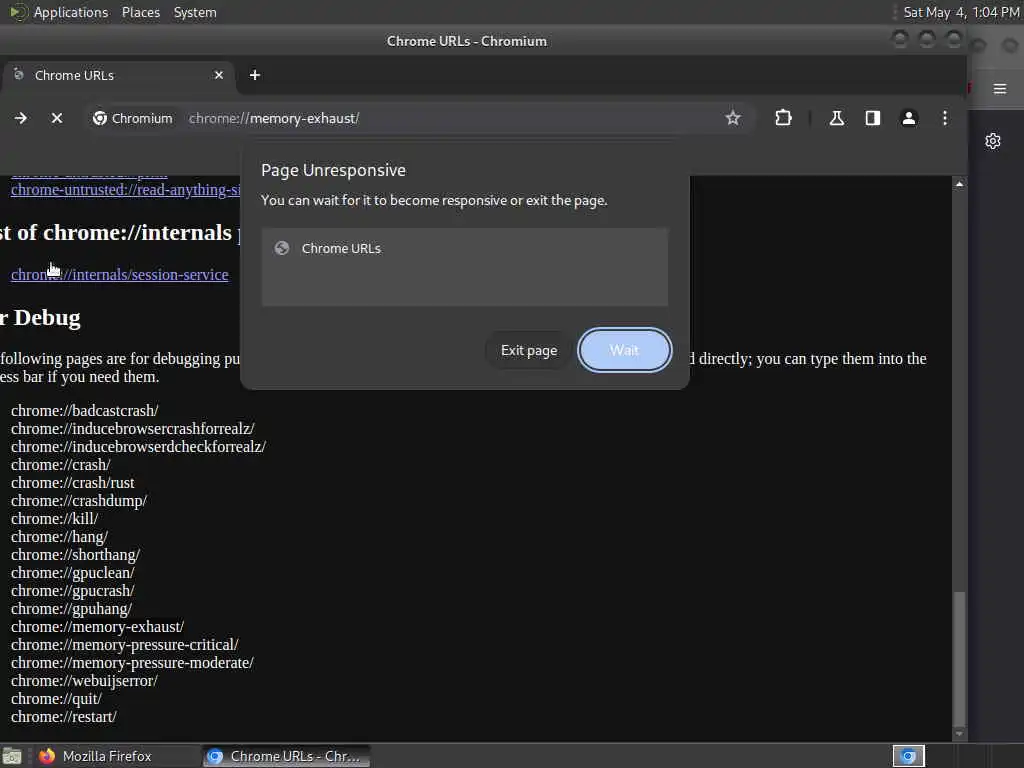This screenshot has height=768, width=1024.
Task: Click the Exit page button
Action: (529, 351)
